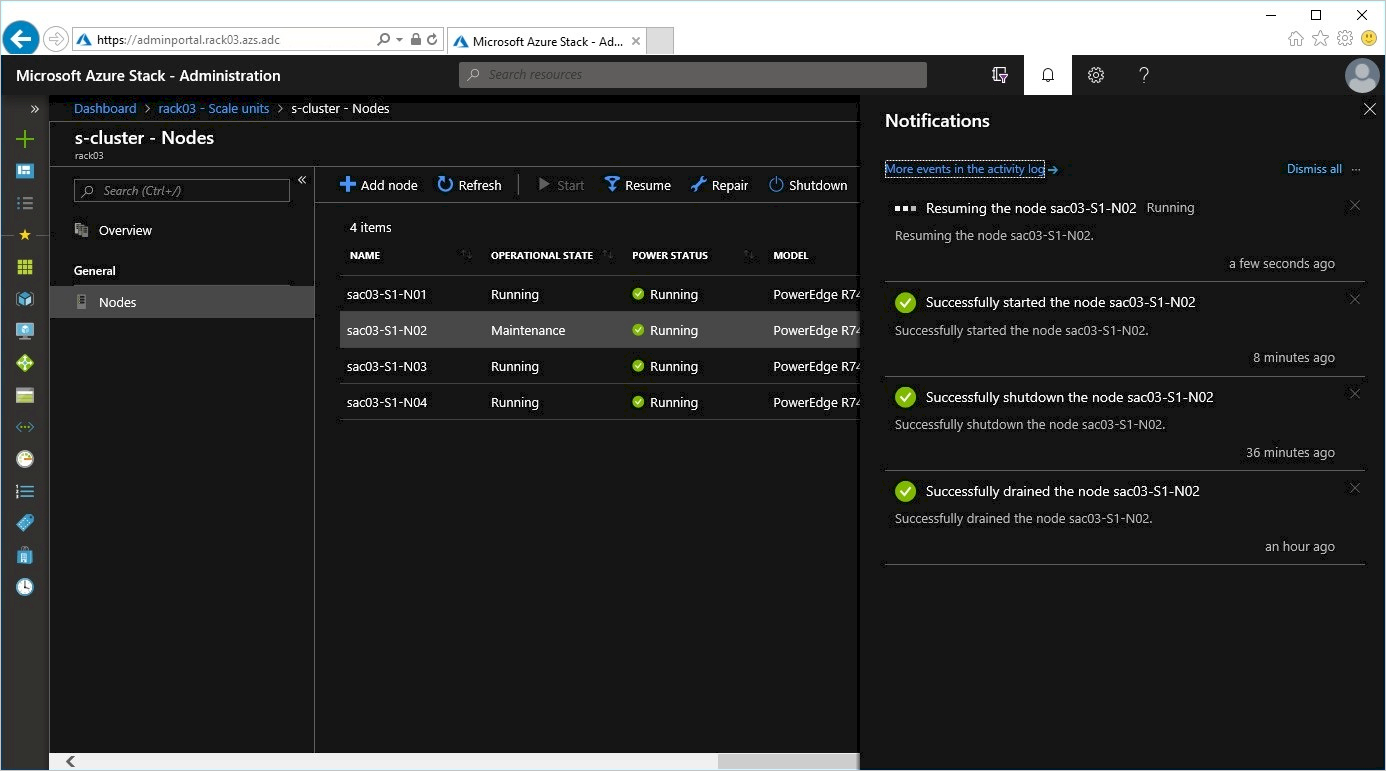Image resolution: width=1386 pixels, height=771 pixels.
Task: Click the green plus Create a resource icon
Action: point(25,140)
